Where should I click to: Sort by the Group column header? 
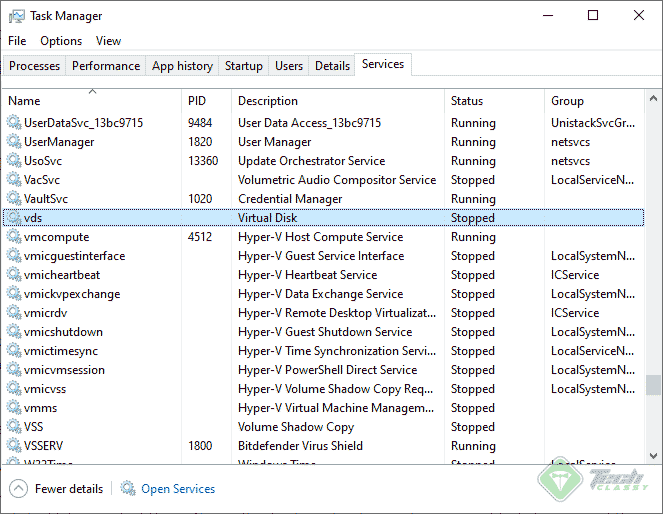(x=594, y=101)
